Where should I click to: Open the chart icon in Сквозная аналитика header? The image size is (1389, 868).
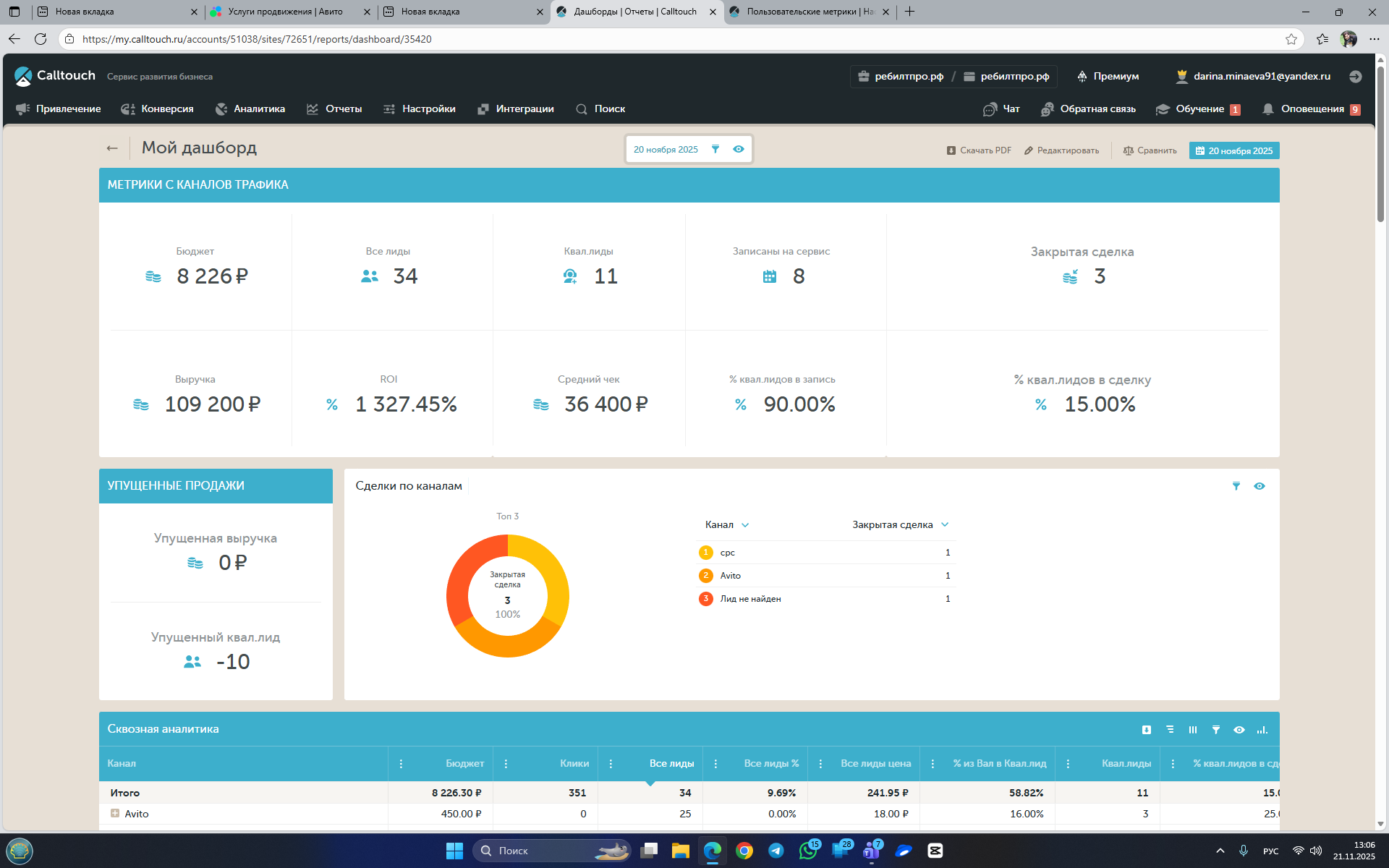(x=1262, y=730)
